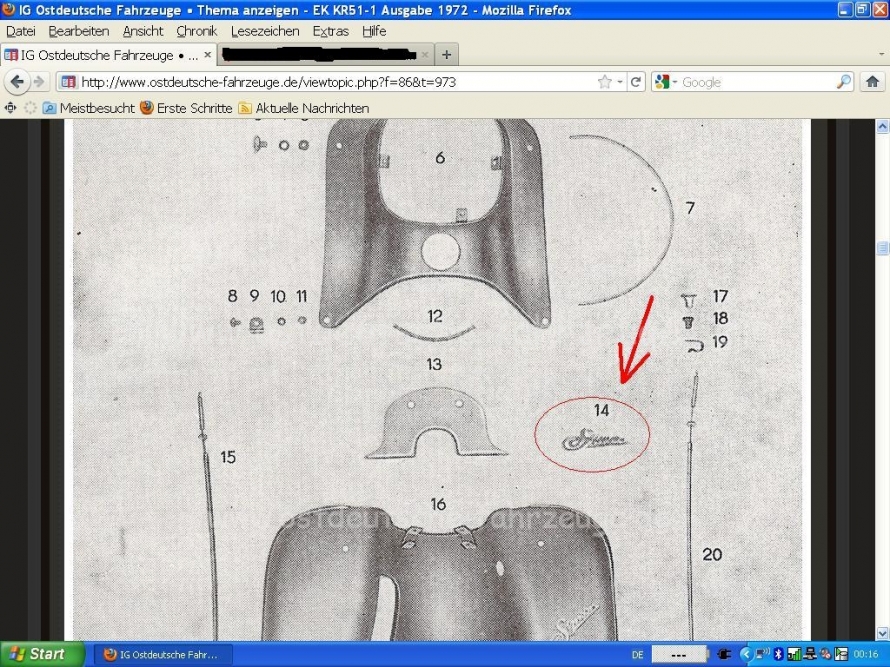Click the red-blocked tray icon beside the clock

(x=825, y=655)
